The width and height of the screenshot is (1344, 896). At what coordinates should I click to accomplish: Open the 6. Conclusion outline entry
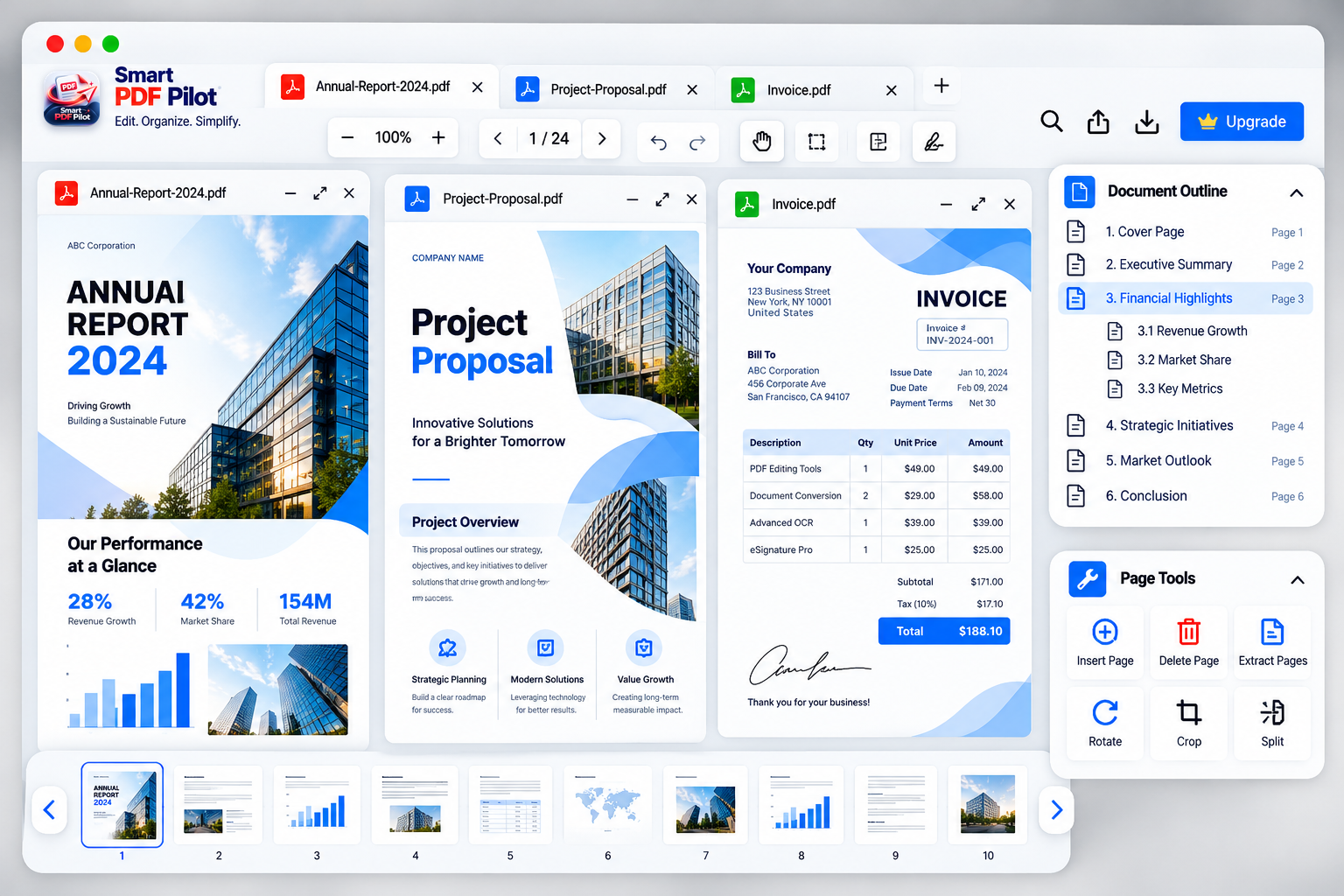1186,496
